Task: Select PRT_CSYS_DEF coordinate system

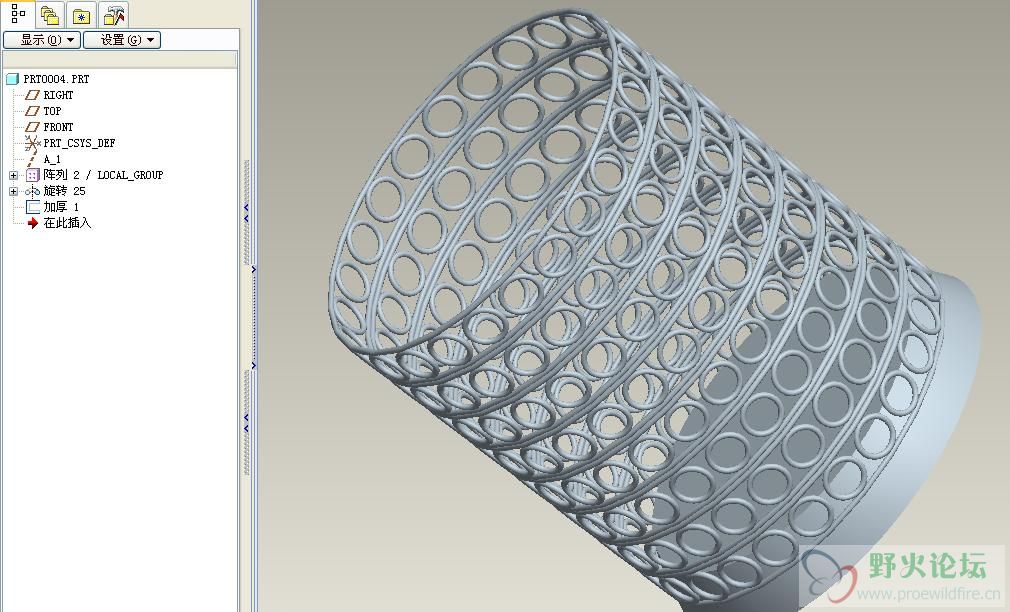Action: tap(79, 143)
